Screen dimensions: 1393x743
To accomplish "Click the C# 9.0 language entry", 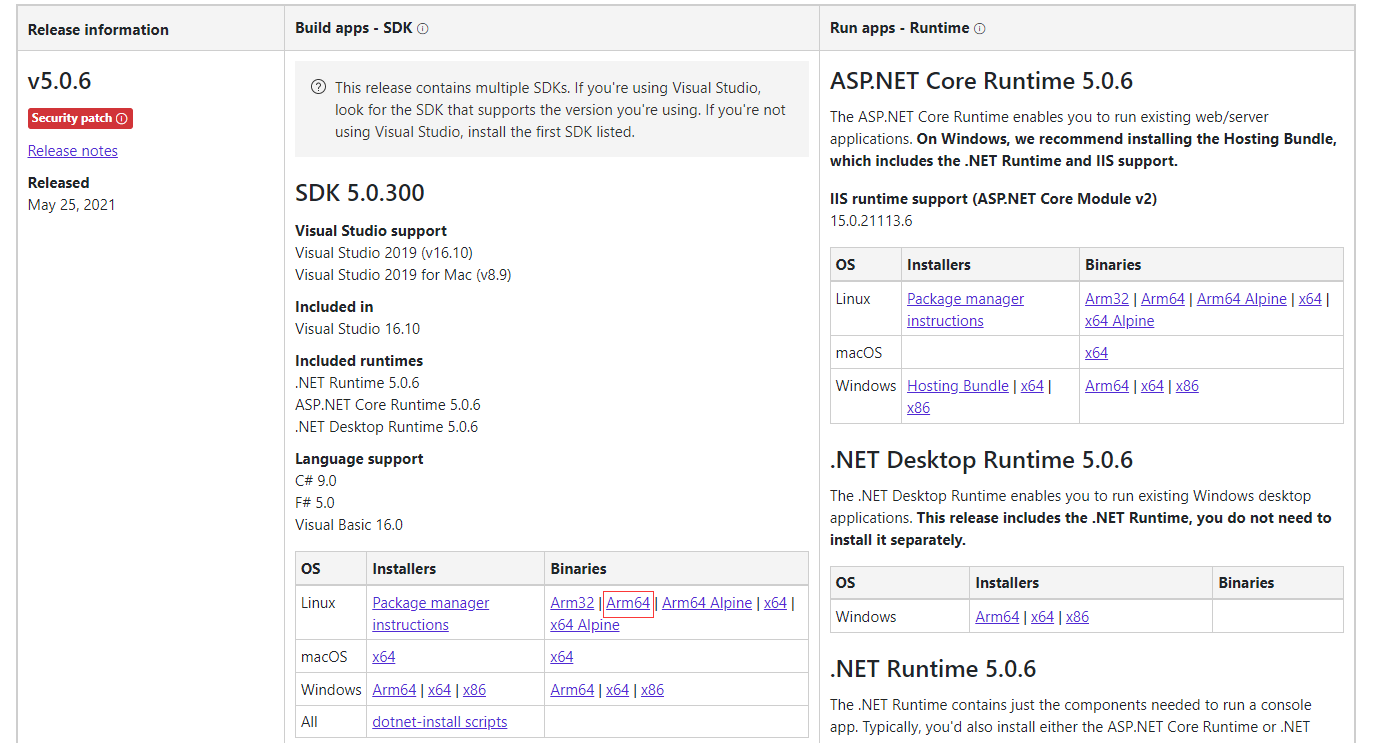I will [316, 481].
